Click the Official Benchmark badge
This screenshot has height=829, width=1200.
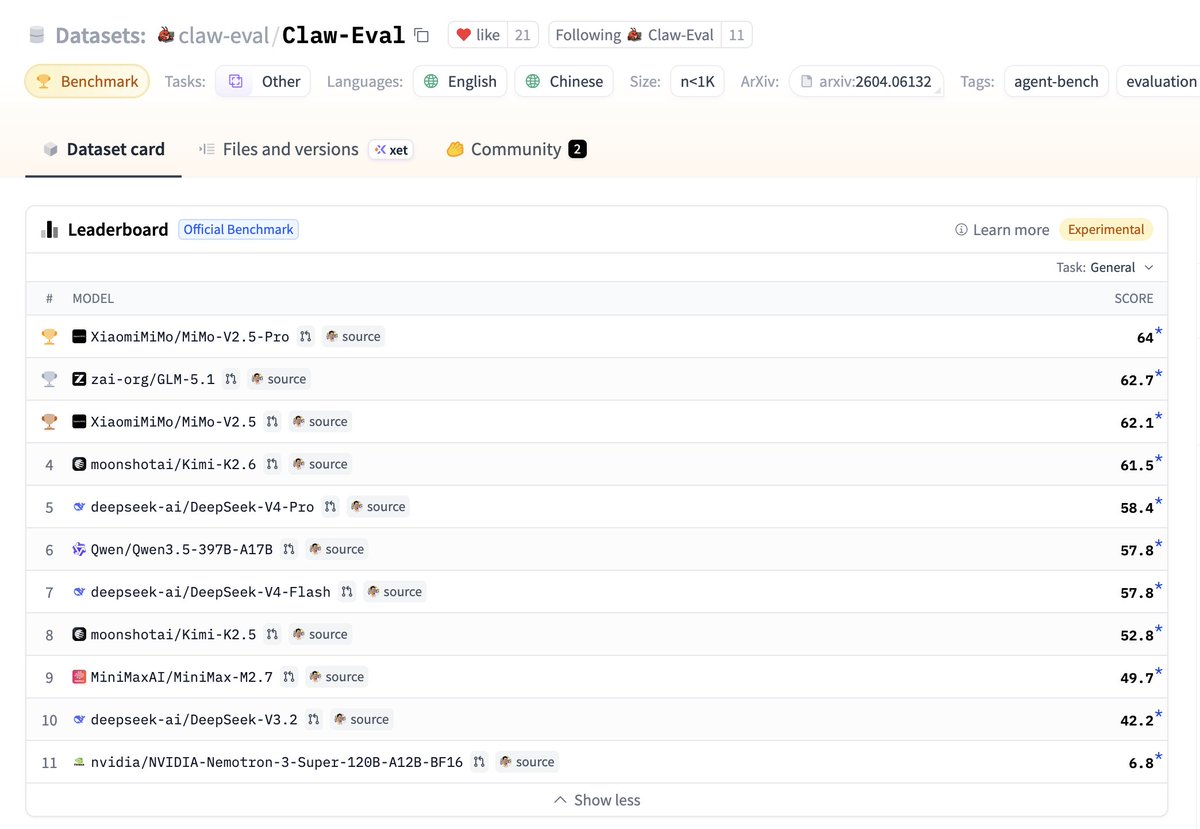pyautogui.click(x=238, y=229)
